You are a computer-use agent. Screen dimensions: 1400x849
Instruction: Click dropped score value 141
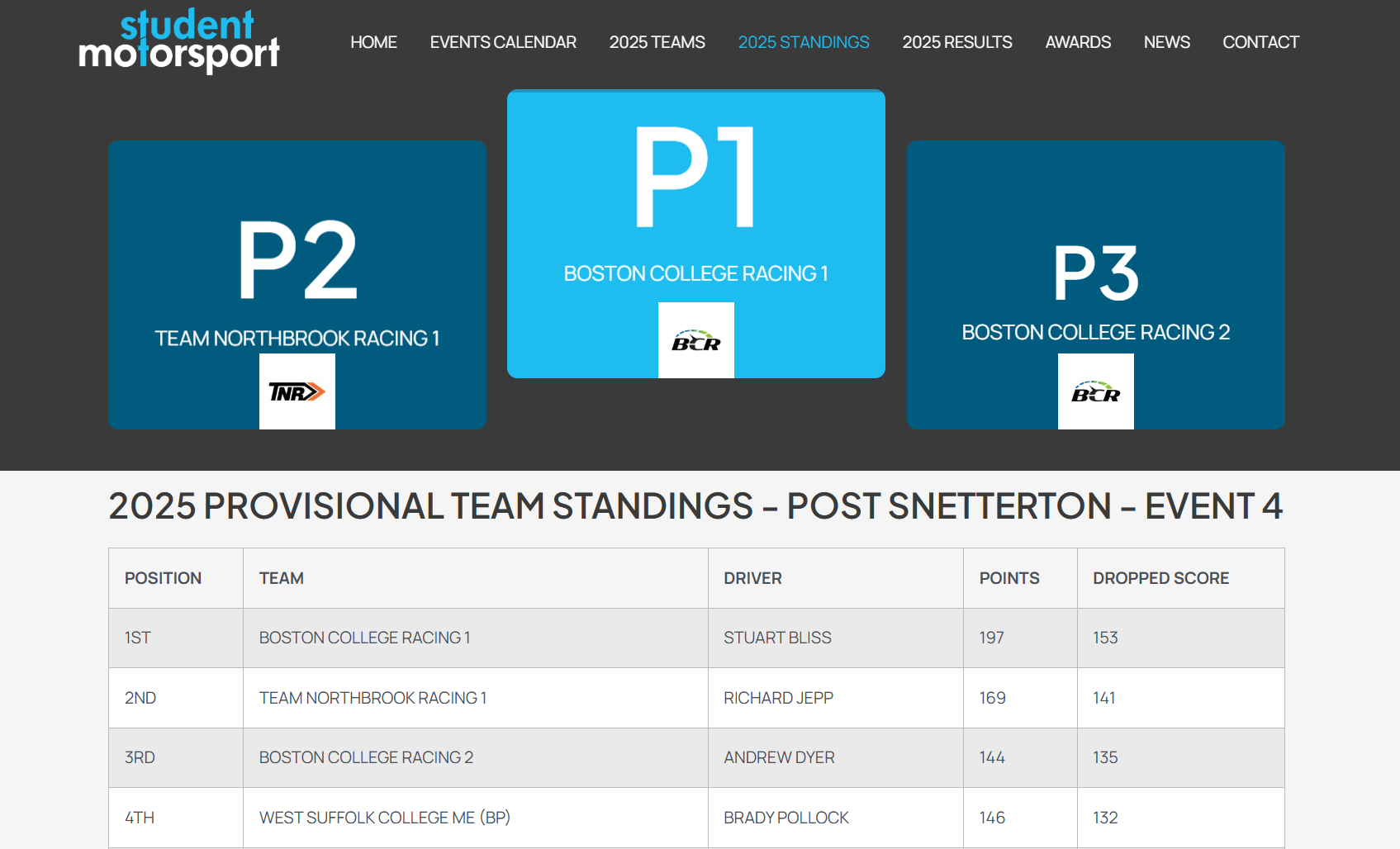pyautogui.click(x=1104, y=698)
